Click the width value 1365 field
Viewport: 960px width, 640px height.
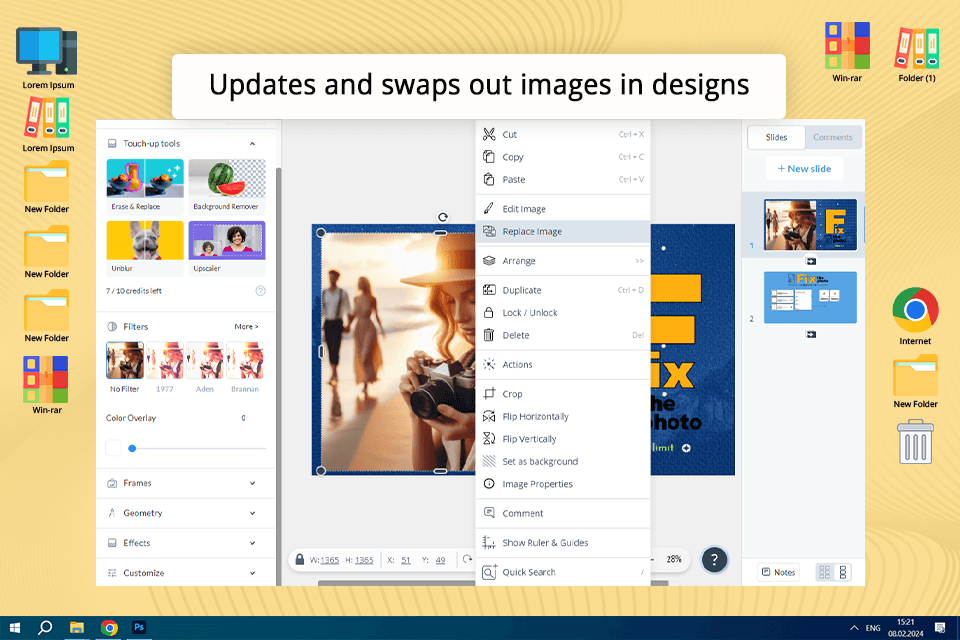[329, 560]
